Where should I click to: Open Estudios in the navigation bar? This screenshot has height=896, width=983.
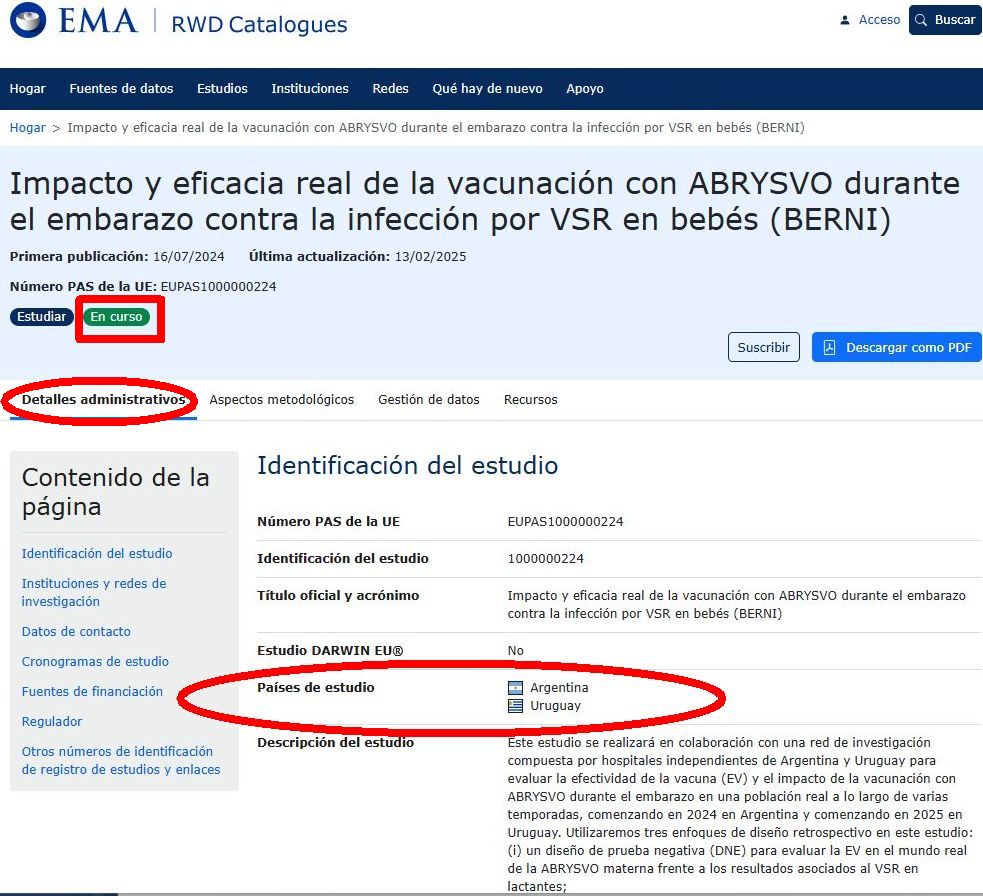pyautogui.click(x=222, y=88)
